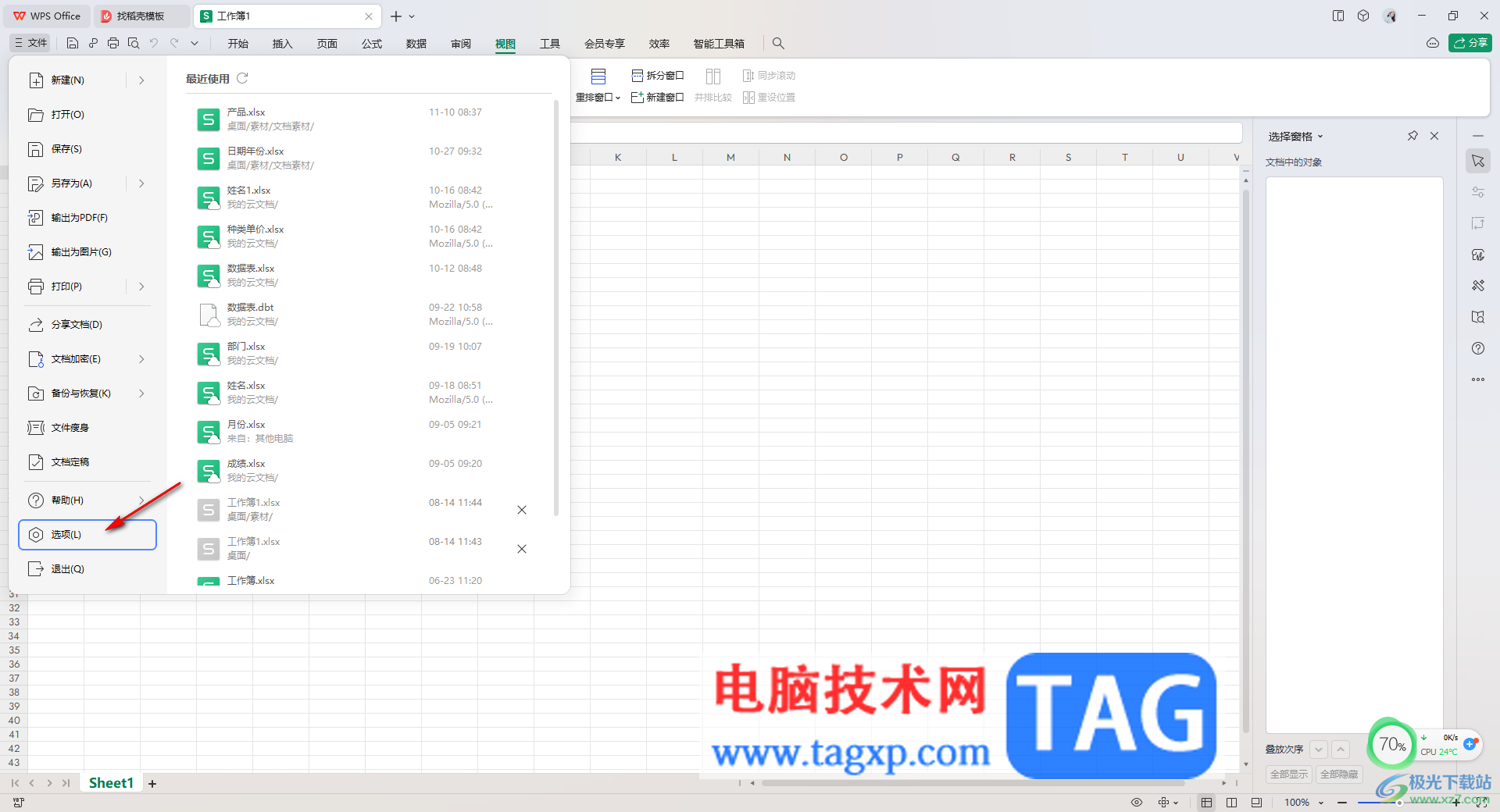Open recent file 日期年份.xlsx
Screen dimensions: 1500x812
(367, 158)
